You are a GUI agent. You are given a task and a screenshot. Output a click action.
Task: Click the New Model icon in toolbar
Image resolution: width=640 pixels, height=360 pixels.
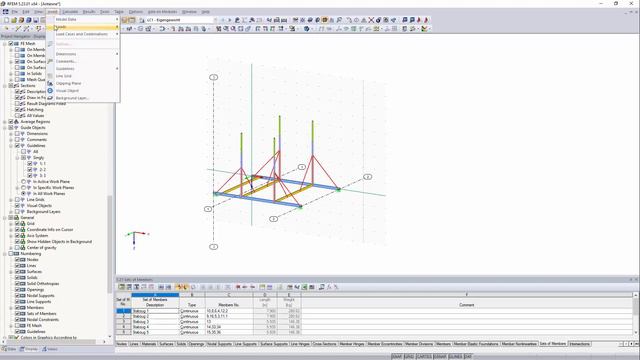(x=6, y=20)
